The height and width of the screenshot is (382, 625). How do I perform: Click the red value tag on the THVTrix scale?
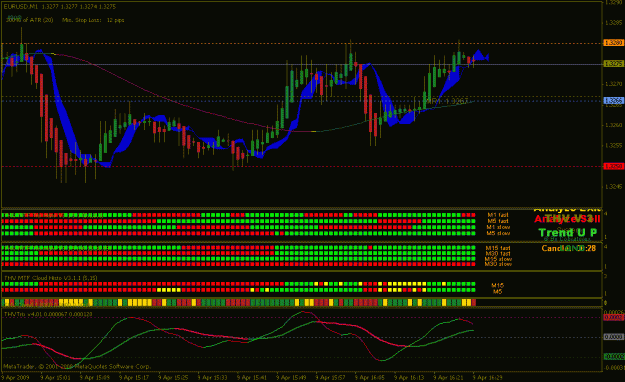(x=614, y=317)
